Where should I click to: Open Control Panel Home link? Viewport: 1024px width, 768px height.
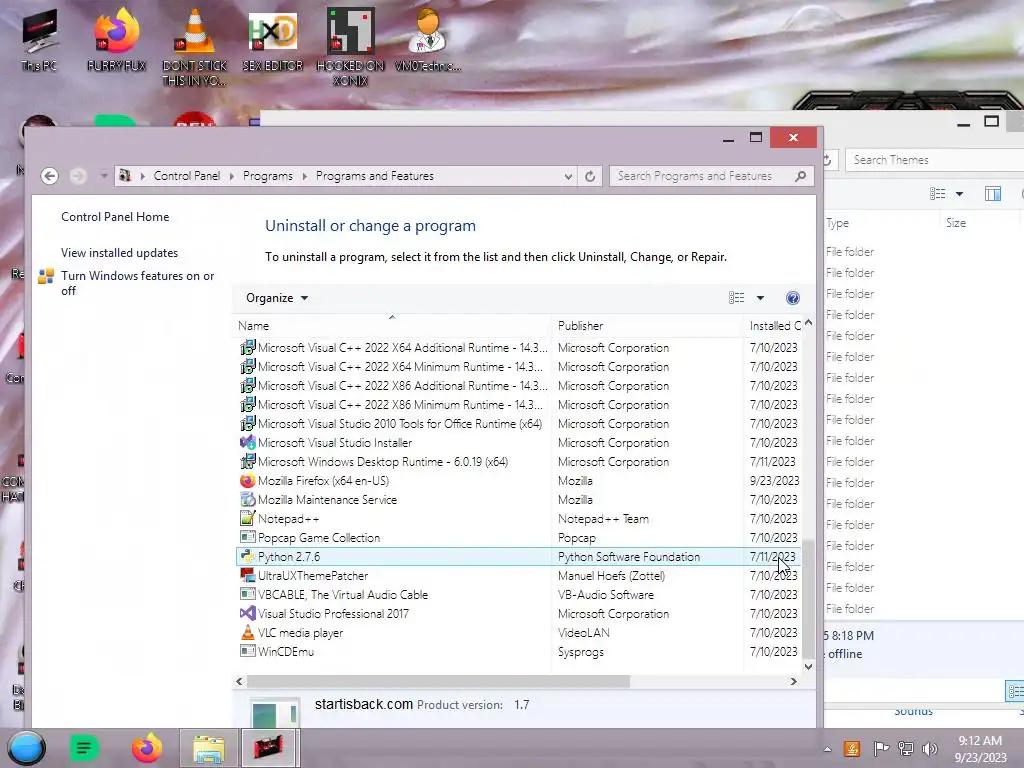point(115,217)
